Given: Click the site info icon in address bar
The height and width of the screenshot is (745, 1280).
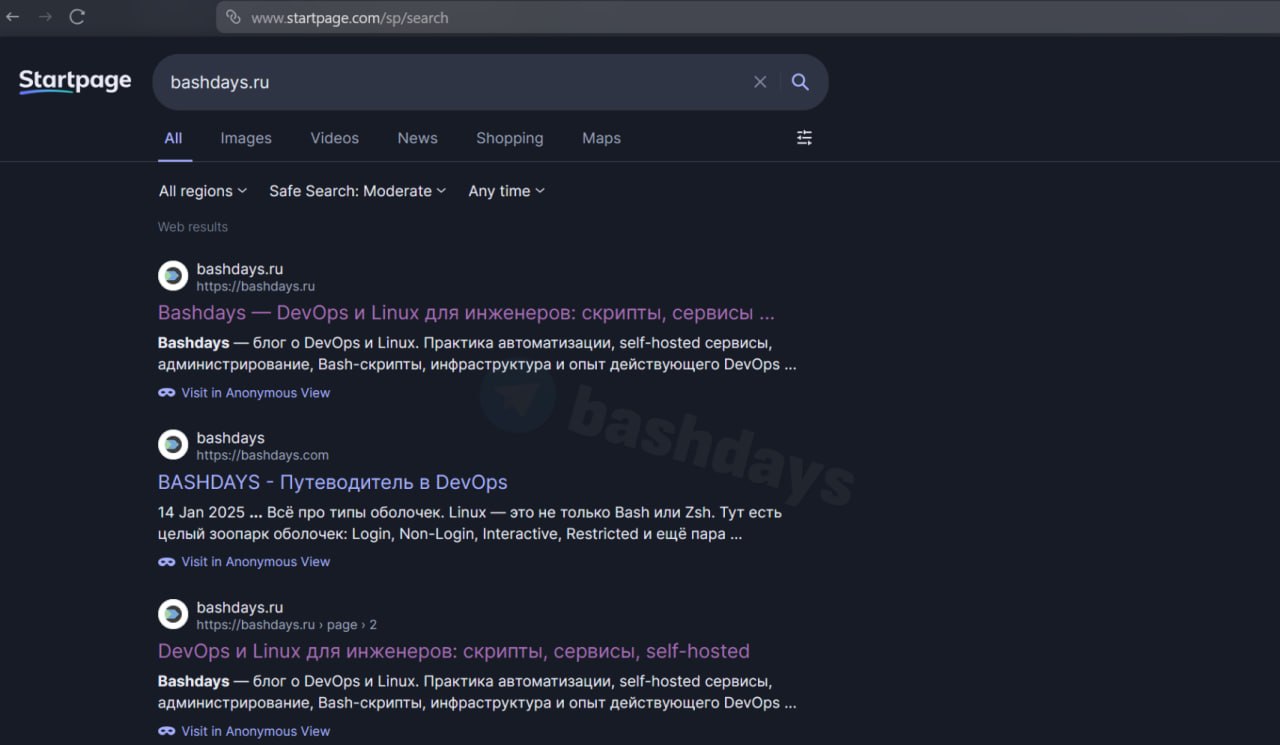Looking at the screenshot, I should 233,17.
